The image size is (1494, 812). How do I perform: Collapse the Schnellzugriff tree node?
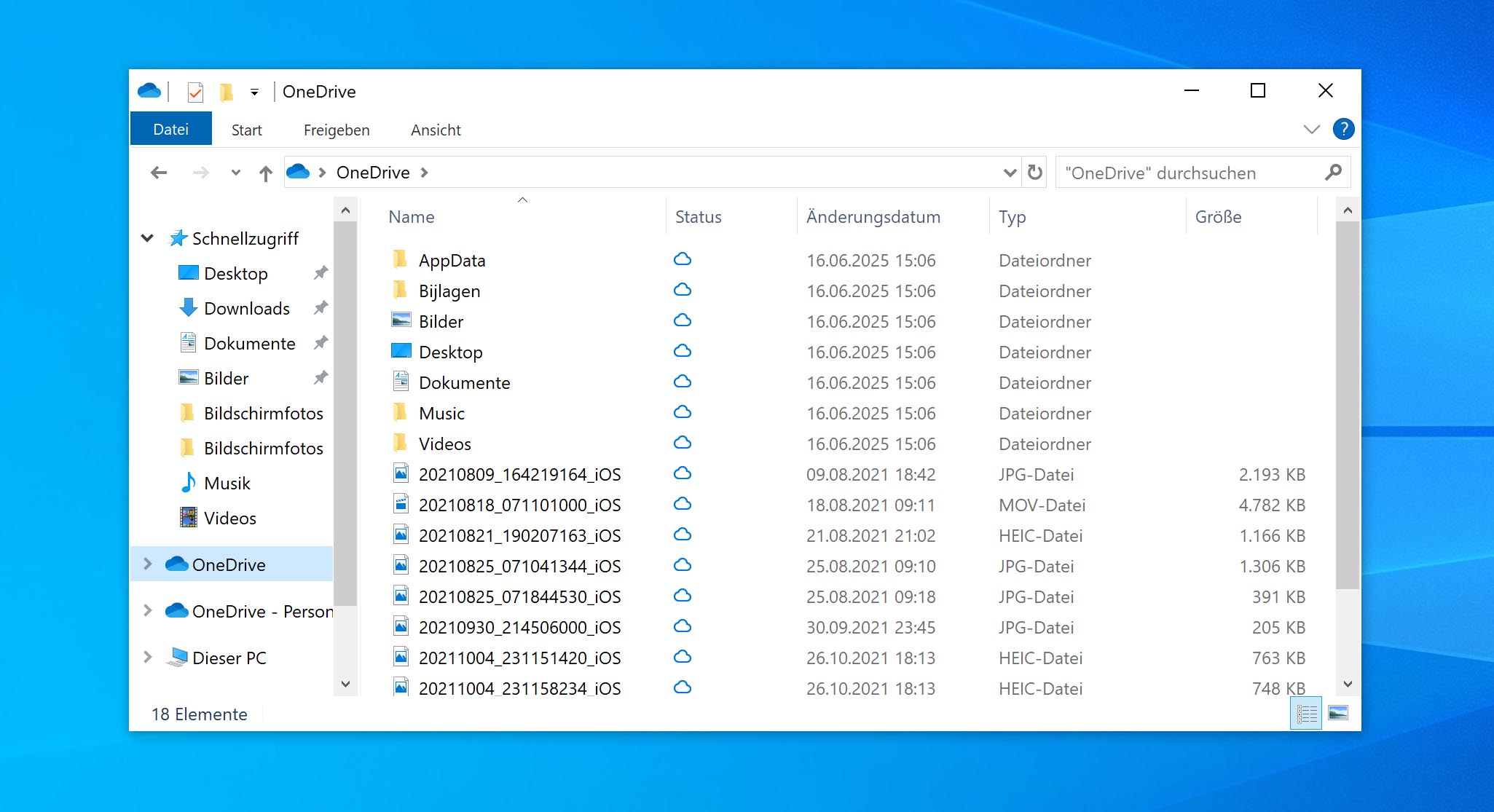pos(147,238)
